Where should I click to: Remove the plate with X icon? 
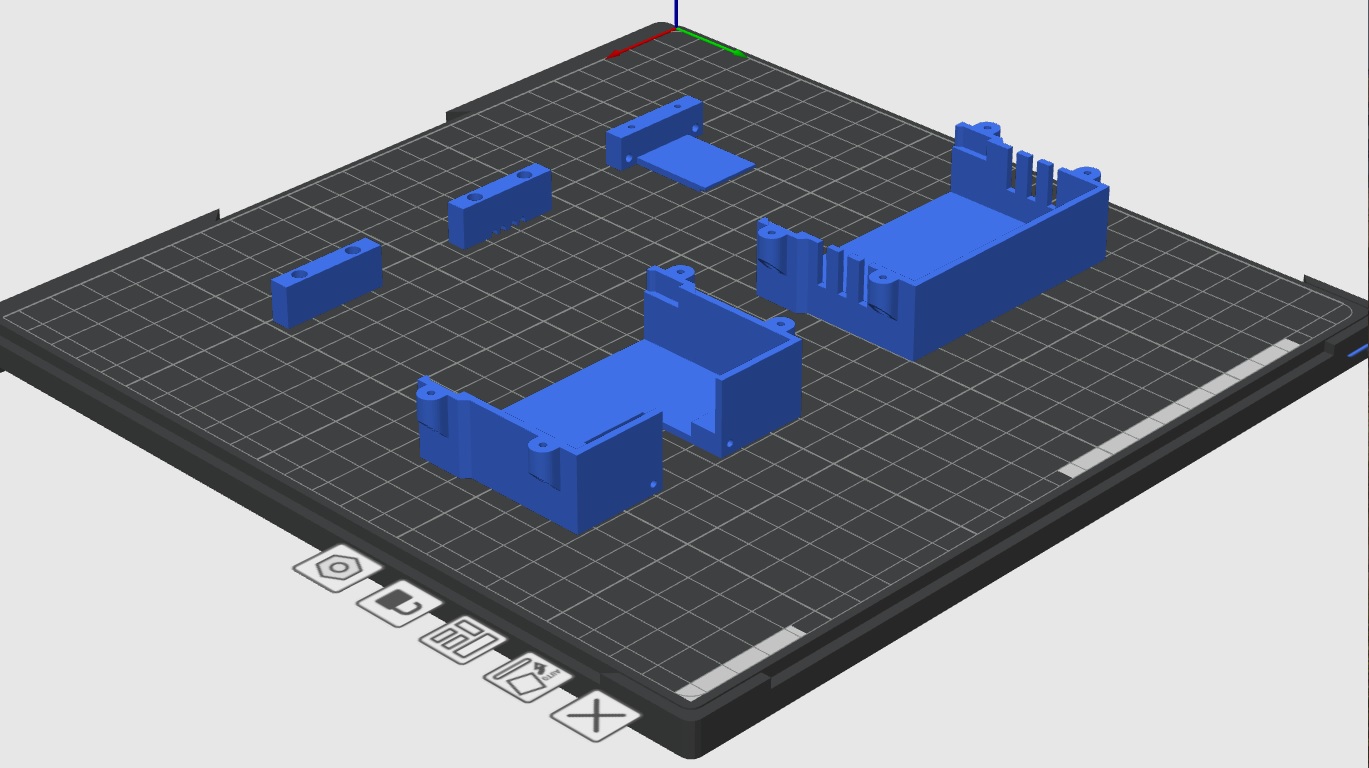point(596,716)
